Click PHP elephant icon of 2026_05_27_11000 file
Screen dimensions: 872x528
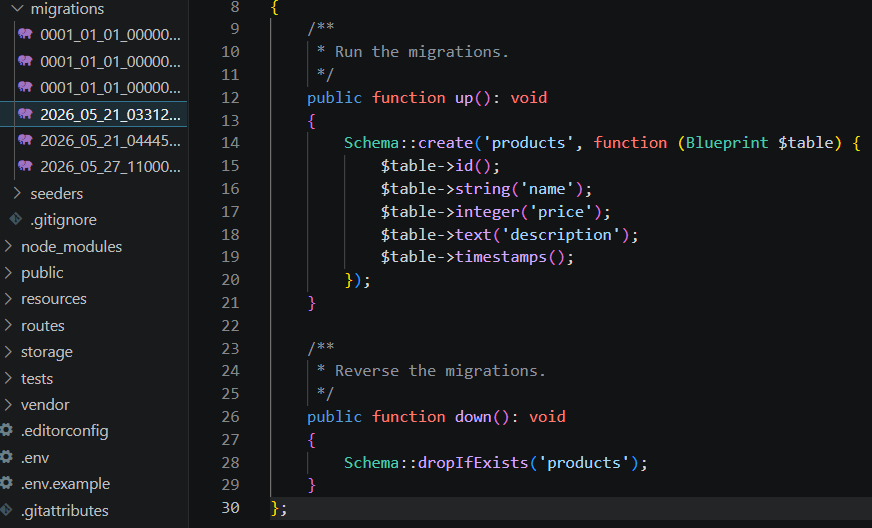(x=25, y=165)
